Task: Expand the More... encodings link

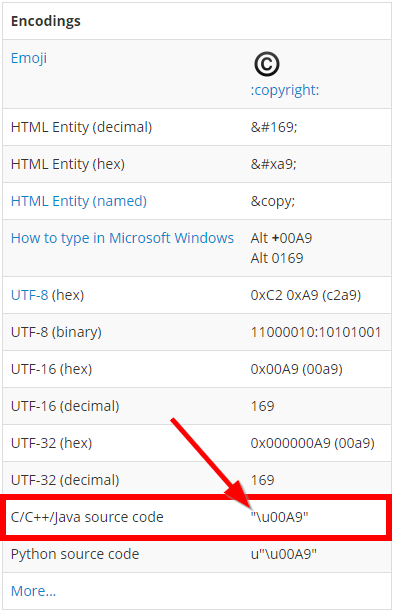Action: point(33,591)
